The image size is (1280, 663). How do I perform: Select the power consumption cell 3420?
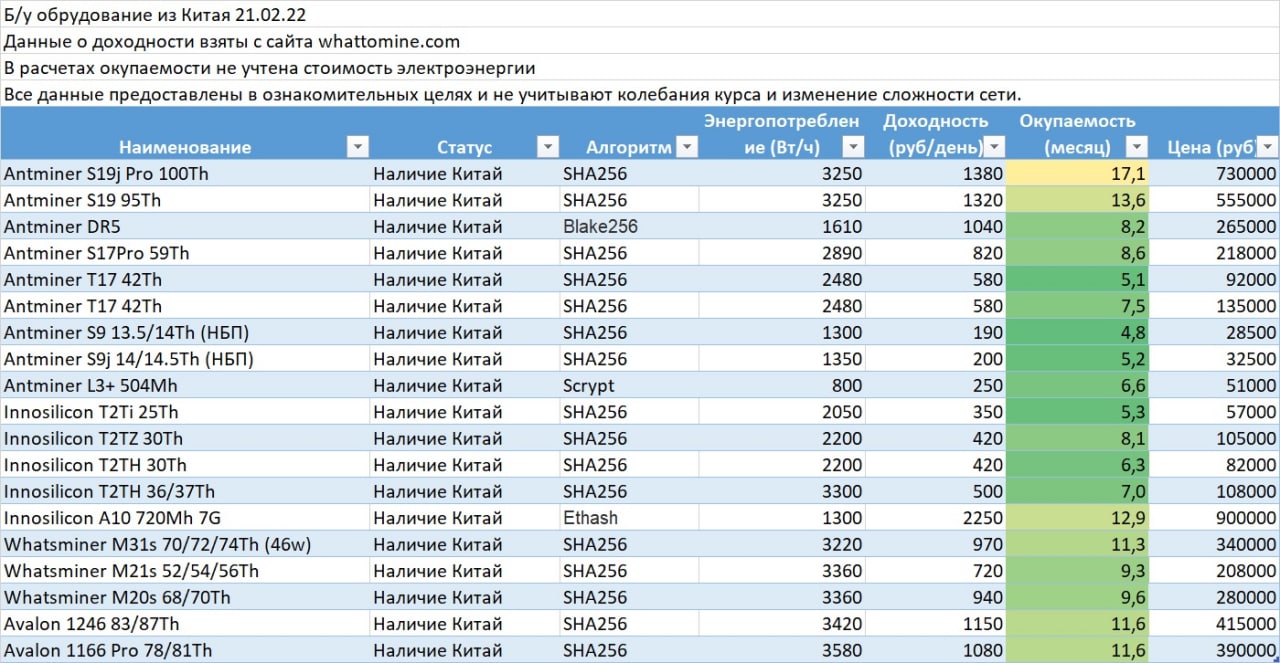click(782, 624)
